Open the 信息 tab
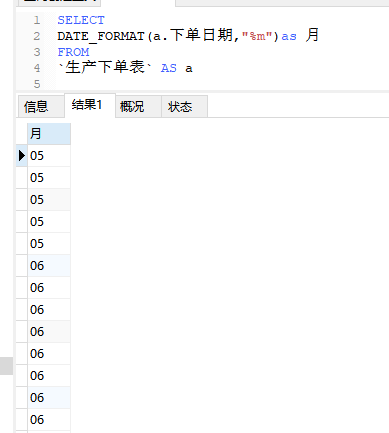The height and width of the screenshot is (433, 389). point(41,107)
